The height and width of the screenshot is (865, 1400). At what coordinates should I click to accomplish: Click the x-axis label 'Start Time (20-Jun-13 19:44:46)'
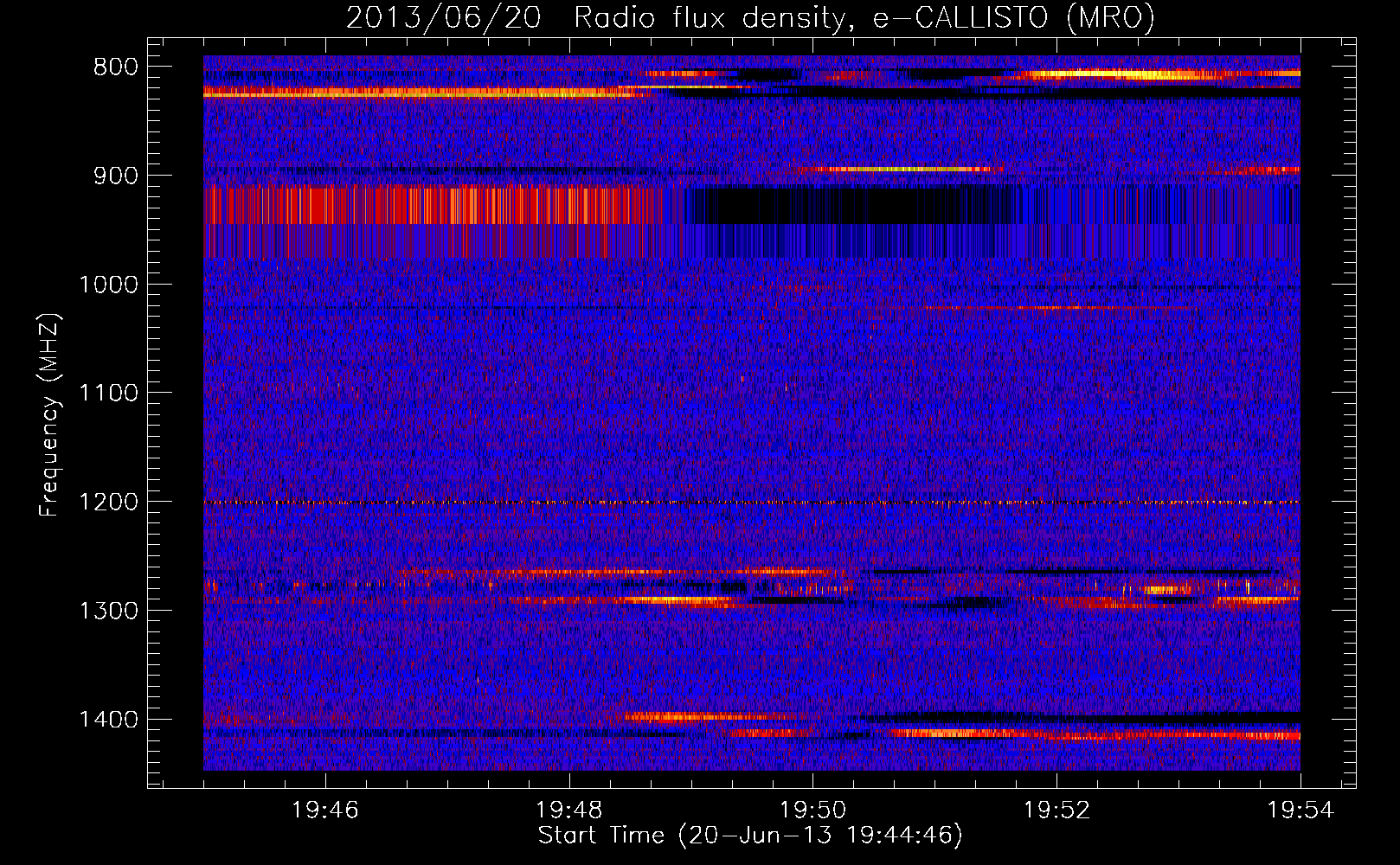click(750, 836)
